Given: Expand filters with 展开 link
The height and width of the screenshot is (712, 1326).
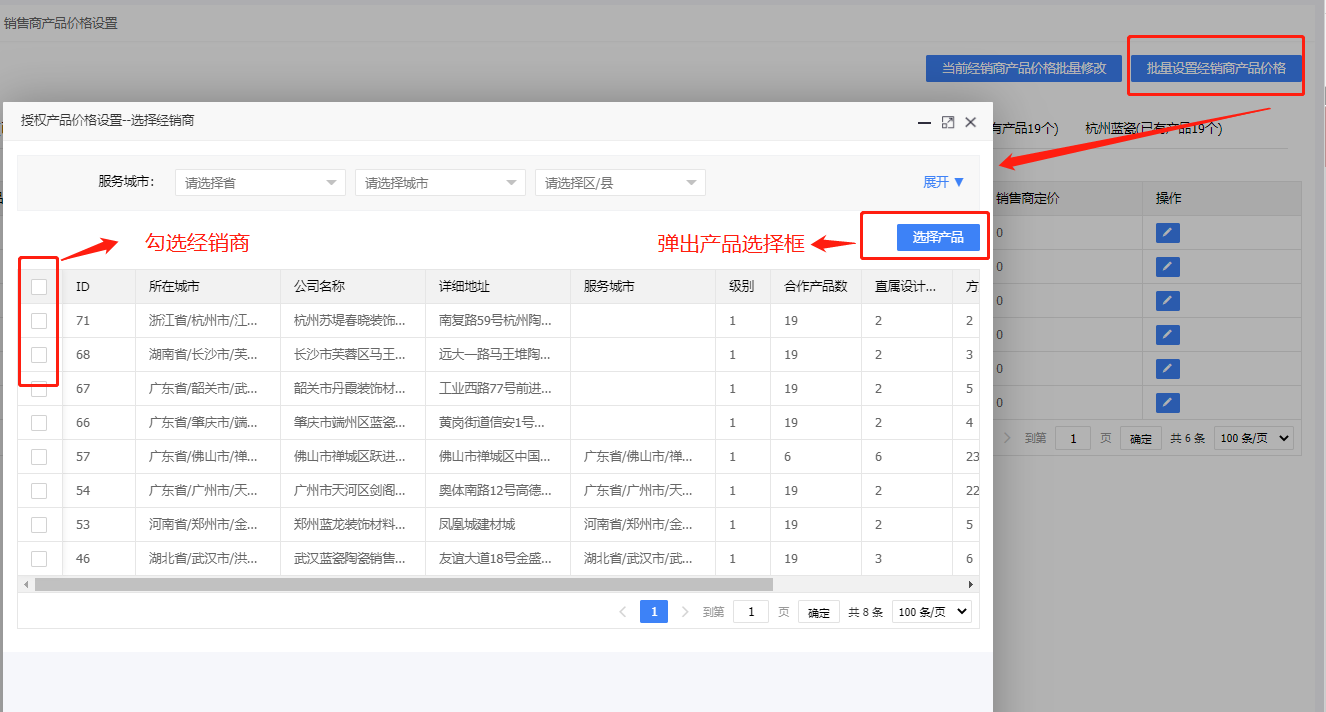Looking at the screenshot, I should click(x=943, y=182).
